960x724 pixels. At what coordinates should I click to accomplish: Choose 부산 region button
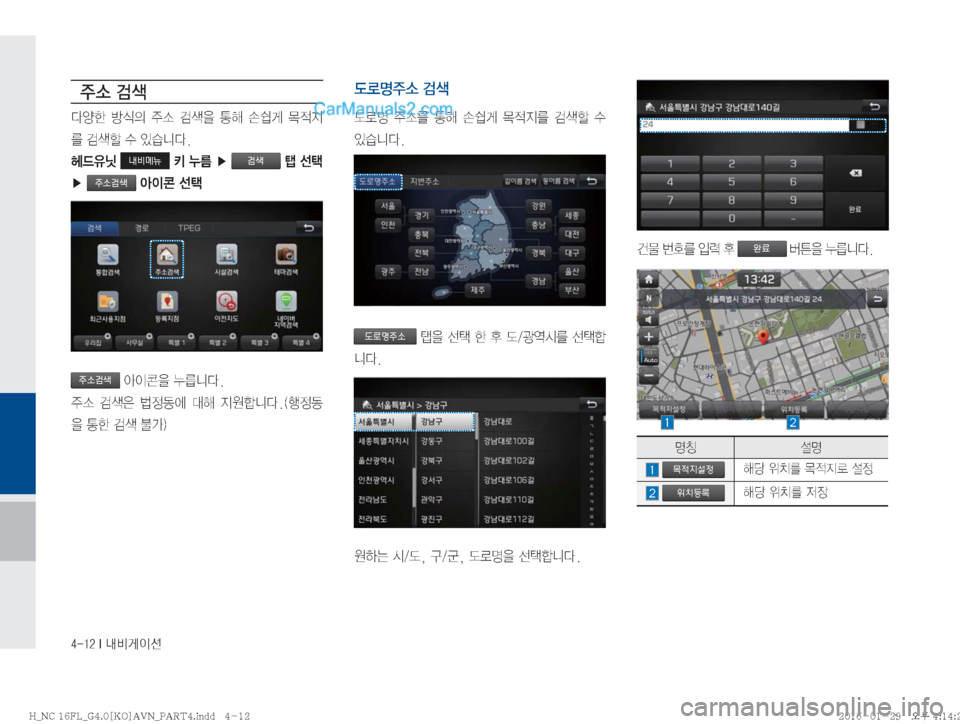572,290
